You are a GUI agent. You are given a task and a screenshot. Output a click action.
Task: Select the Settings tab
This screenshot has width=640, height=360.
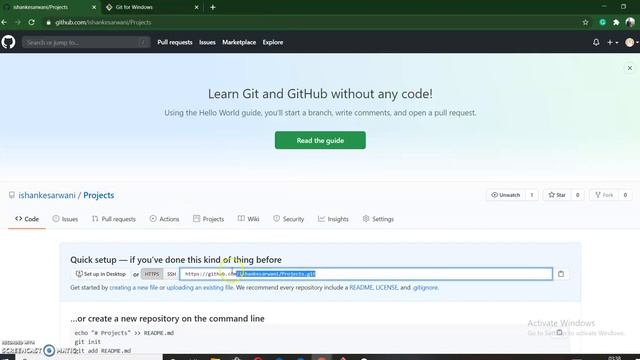point(378,219)
